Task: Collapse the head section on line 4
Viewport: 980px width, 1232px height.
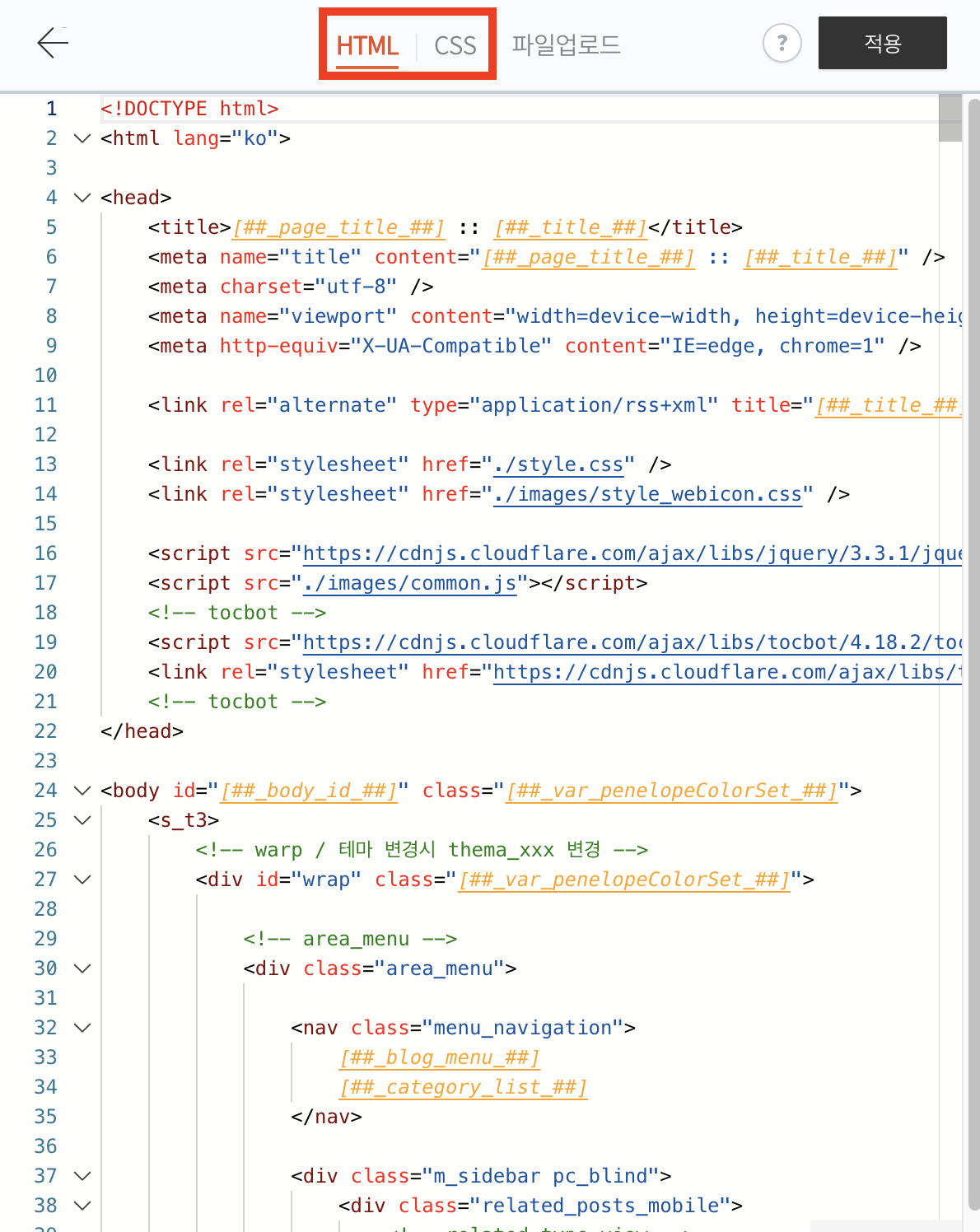Action: [x=82, y=198]
